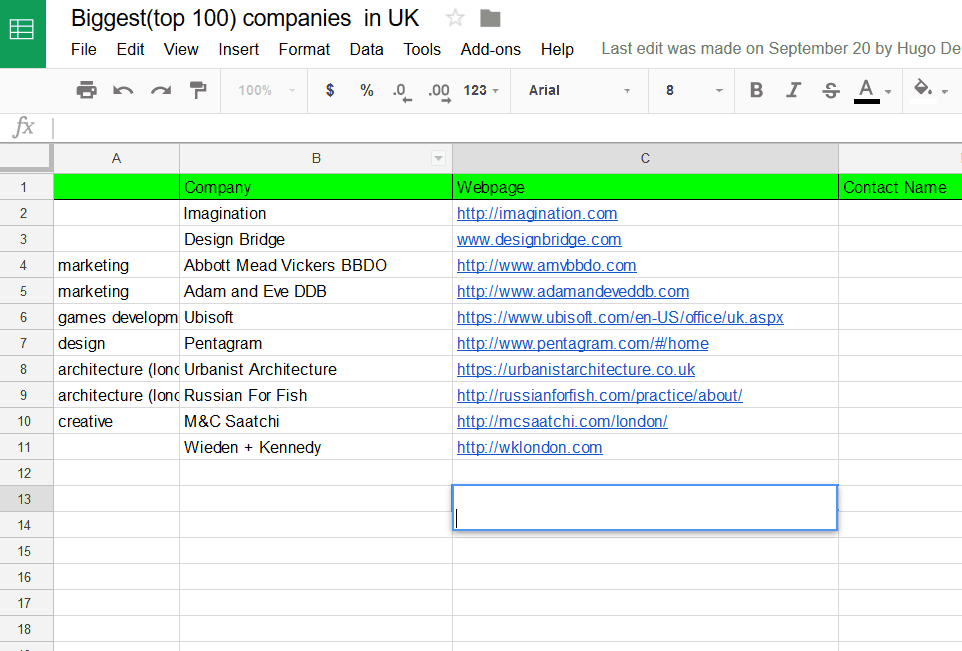
Task: Open the ubisoft.com UK office link
Action: tap(620, 317)
